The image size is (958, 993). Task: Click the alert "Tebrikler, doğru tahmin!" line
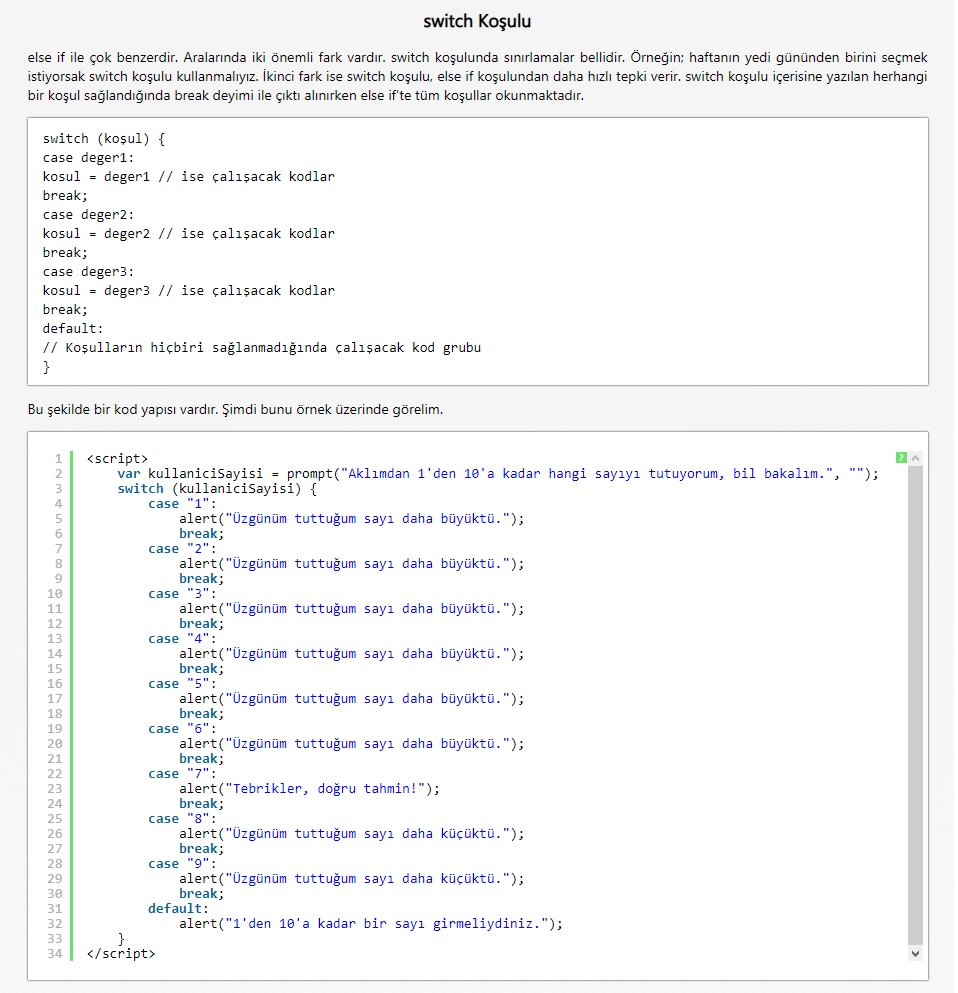click(309, 789)
